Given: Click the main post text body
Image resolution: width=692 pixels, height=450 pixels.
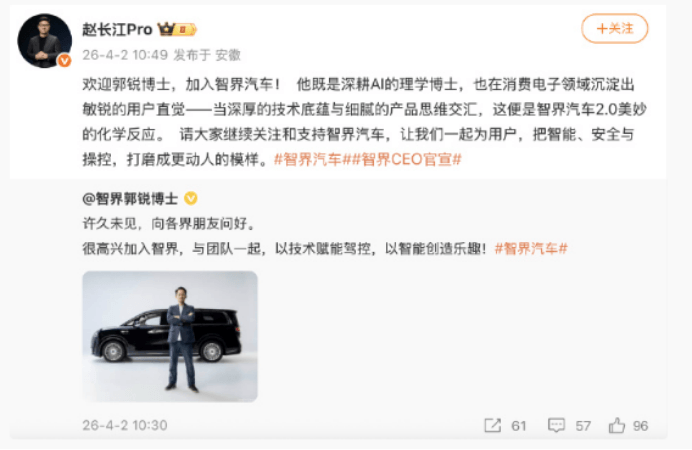Looking at the screenshot, I should click(x=365, y=122).
